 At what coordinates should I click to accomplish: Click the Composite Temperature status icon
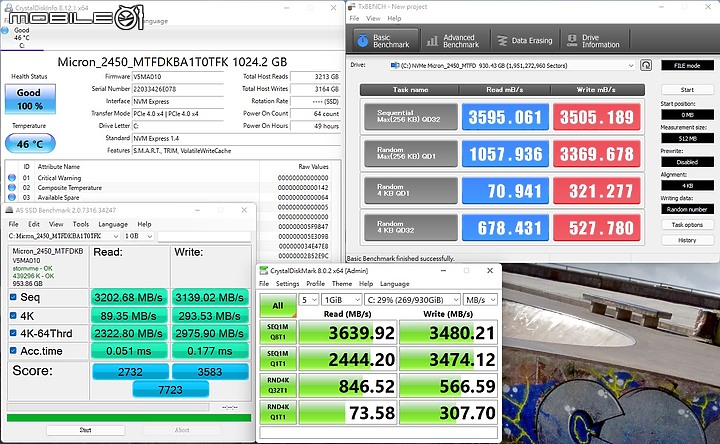click(11, 187)
